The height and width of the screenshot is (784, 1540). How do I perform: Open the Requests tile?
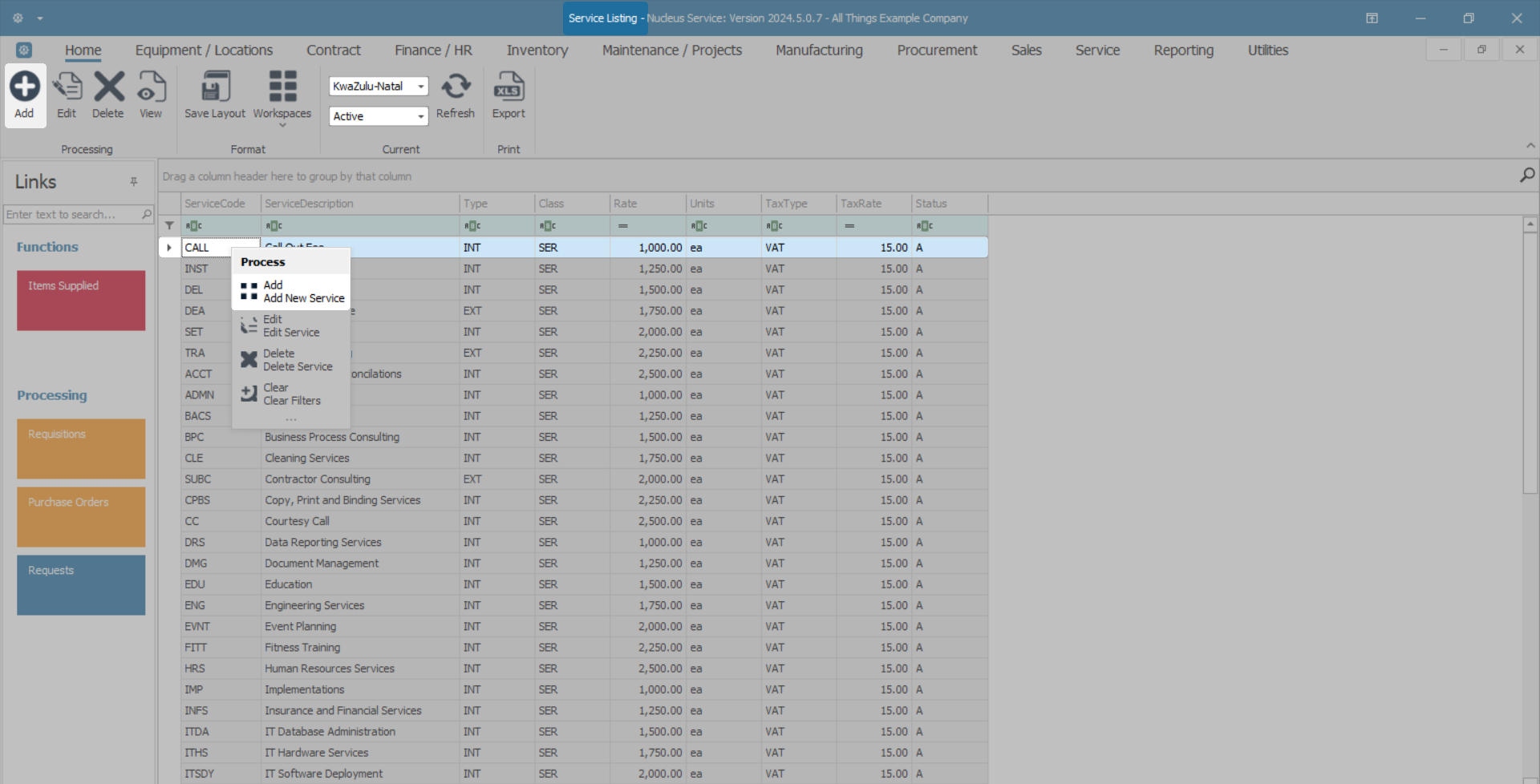pyautogui.click(x=81, y=585)
